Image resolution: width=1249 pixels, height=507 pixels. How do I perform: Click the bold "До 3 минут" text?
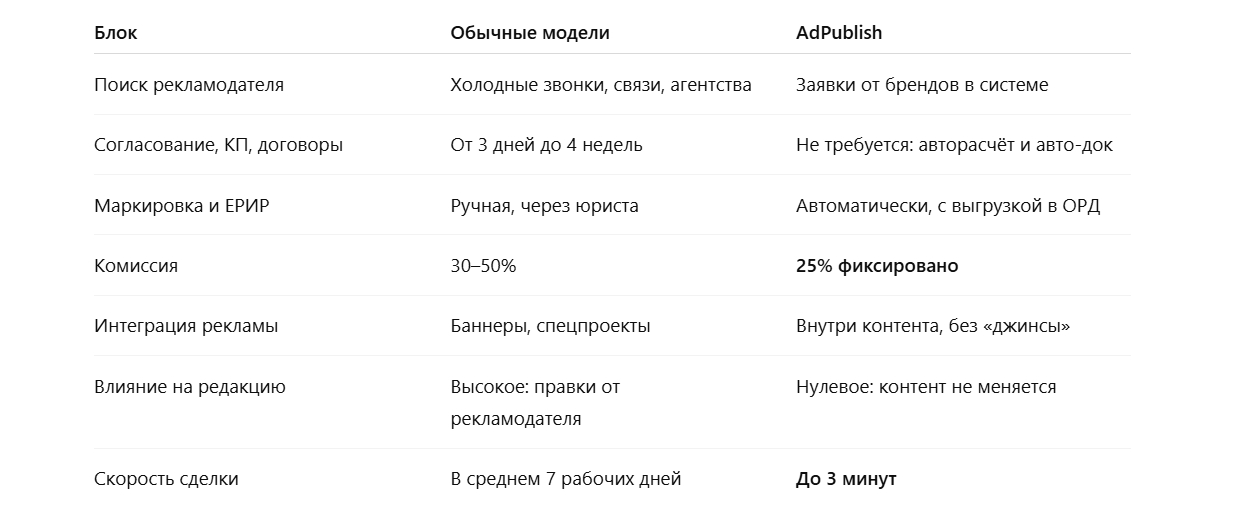(x=845, y=479)
